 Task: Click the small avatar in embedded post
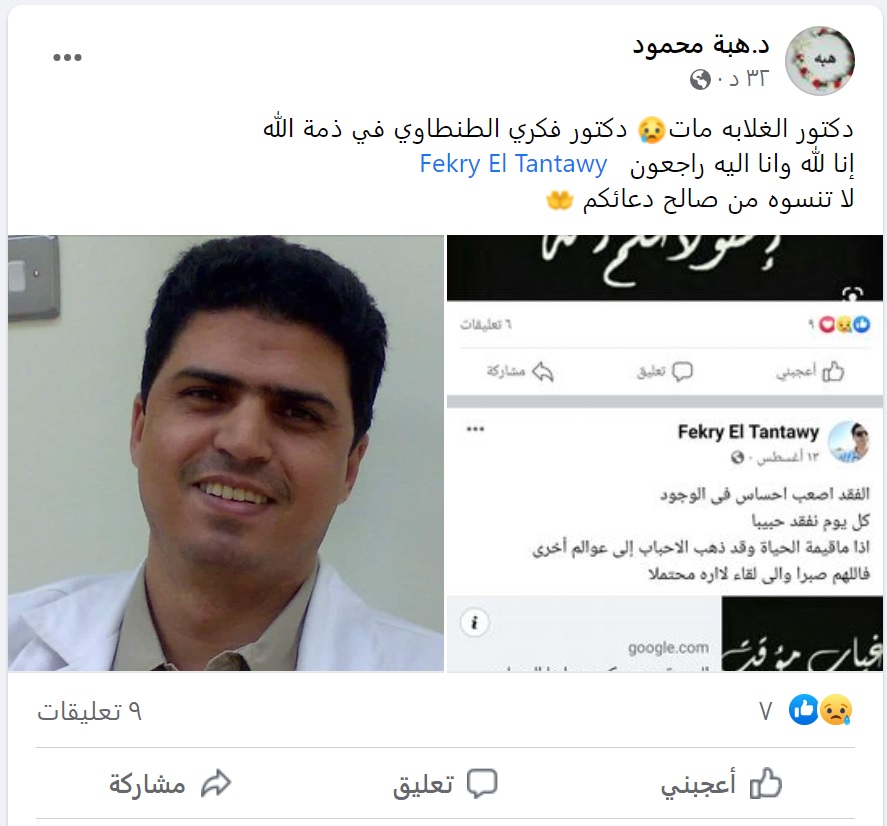coord(848,442)
